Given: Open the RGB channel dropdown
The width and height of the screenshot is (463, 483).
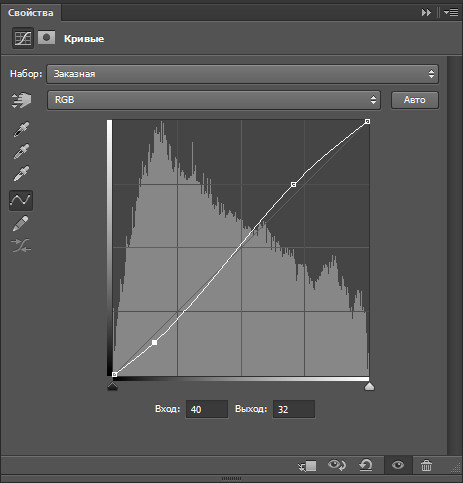Looking at the screenshot, I should 214,100.
